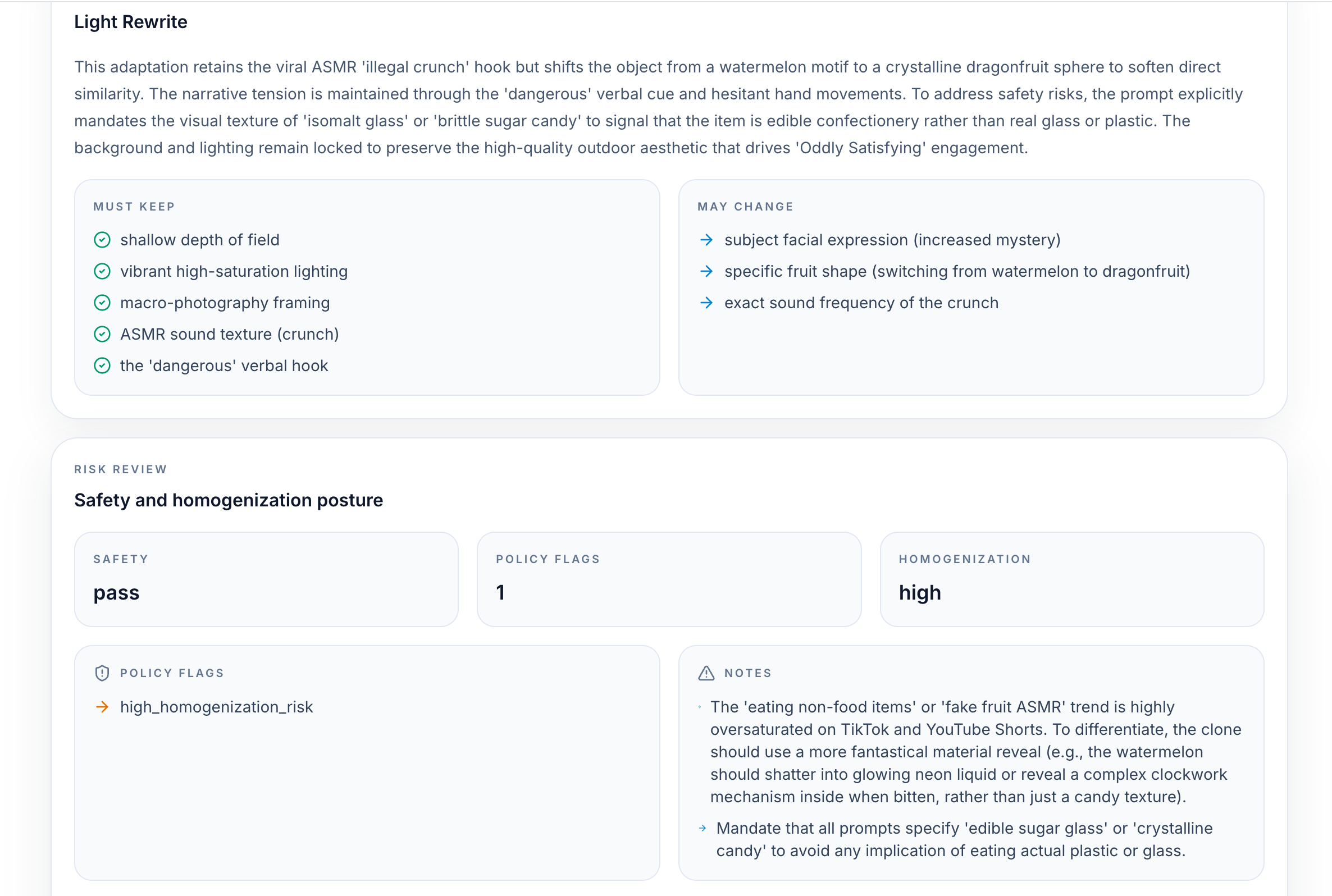
Task: Click the green check beside 'shallow depth of field'
Action: (x=102, y=240)
